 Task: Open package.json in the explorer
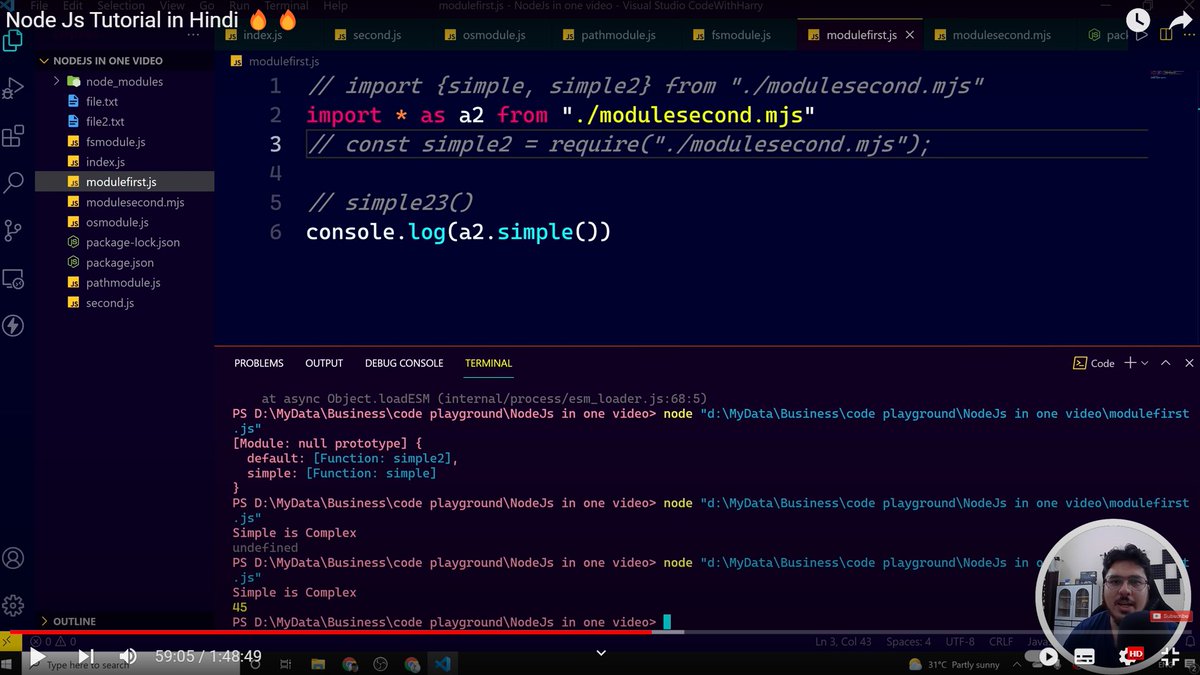coord(123,262)
